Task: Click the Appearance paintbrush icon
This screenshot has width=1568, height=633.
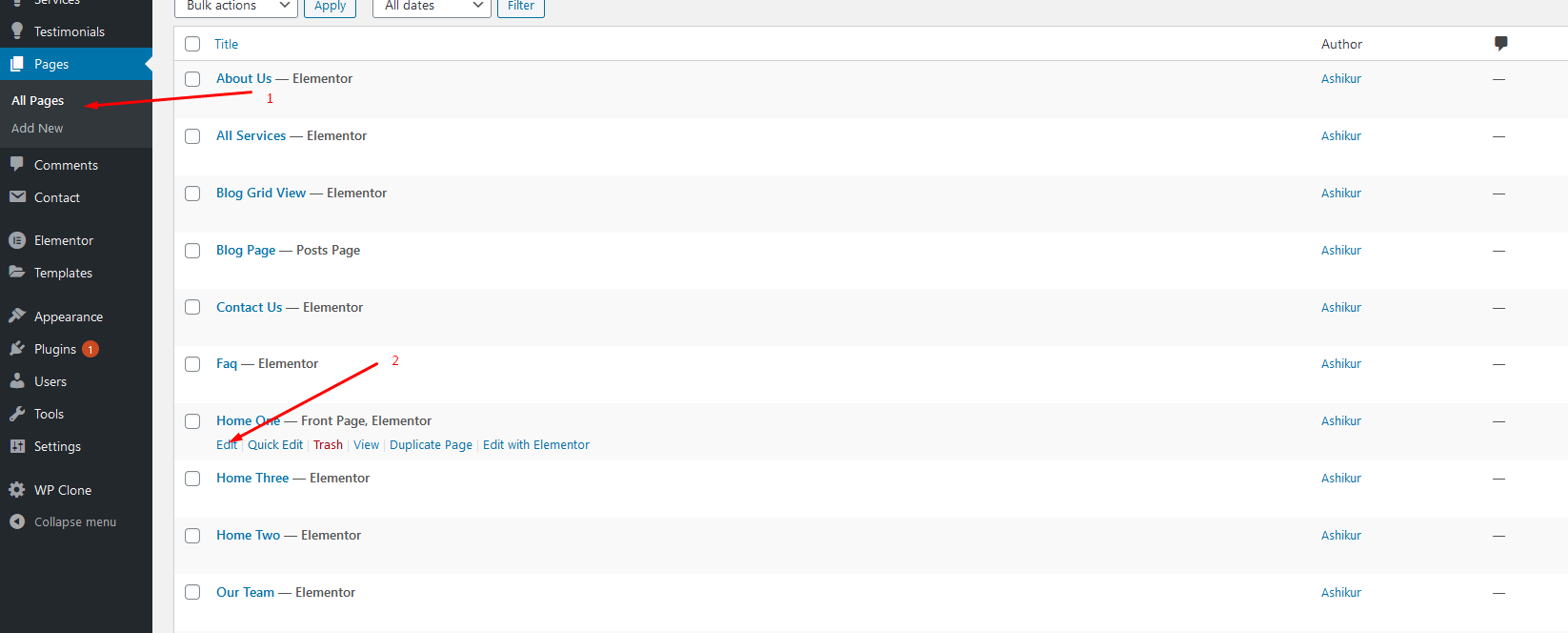Action: pyautogui.click(x=17, y=316)
